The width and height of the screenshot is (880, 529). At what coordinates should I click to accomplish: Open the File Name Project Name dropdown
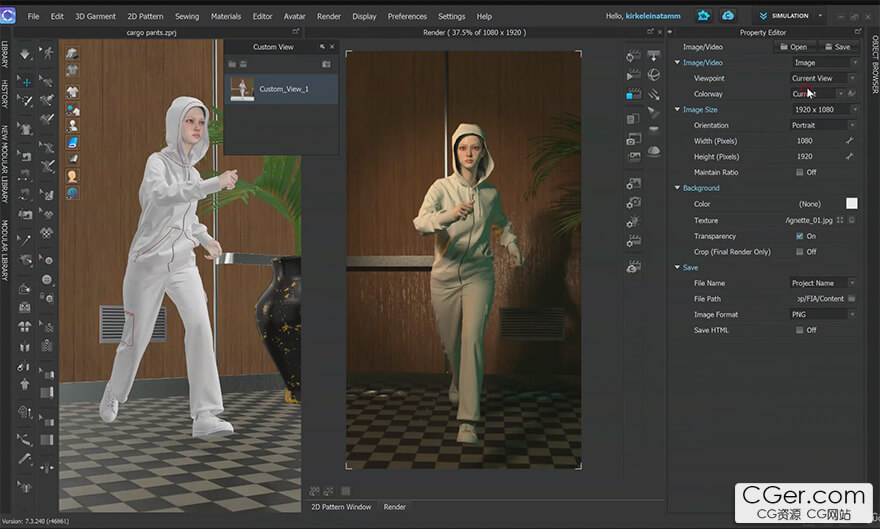click(x=823, y=283)
